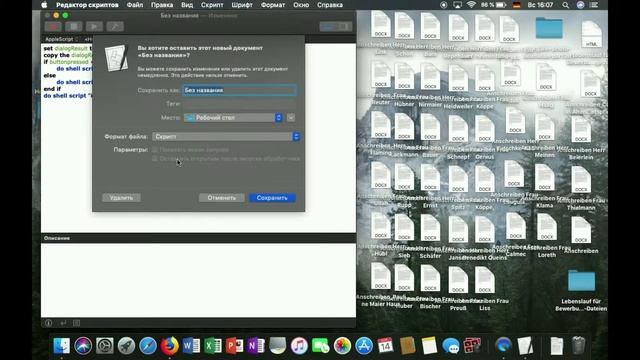
Task: Select the file name field «Без названия»
Action: (x=240, y=90)
